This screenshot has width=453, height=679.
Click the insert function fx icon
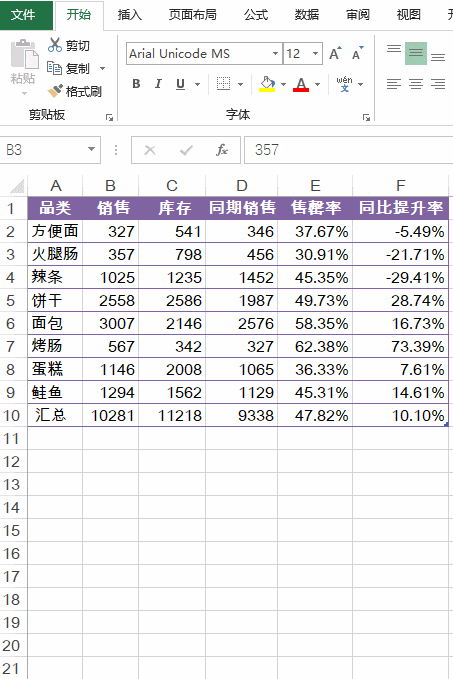click(x=222, y=150)
